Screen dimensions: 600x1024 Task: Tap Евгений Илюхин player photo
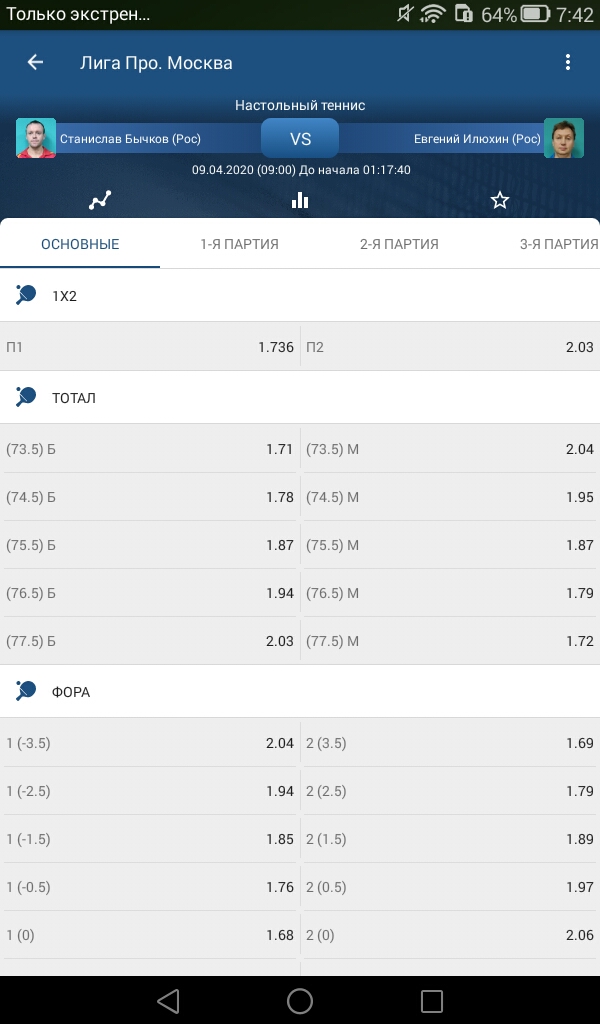563,138
